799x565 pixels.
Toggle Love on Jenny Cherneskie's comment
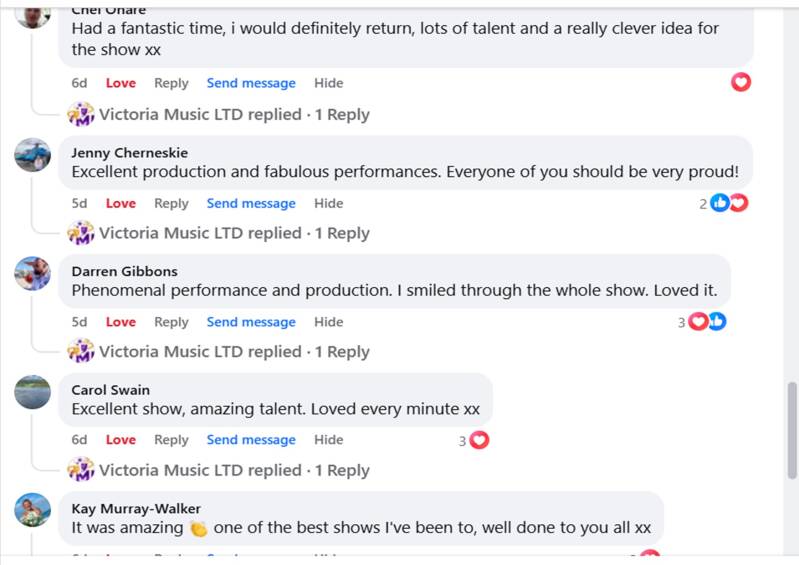[x=121, y=203]
